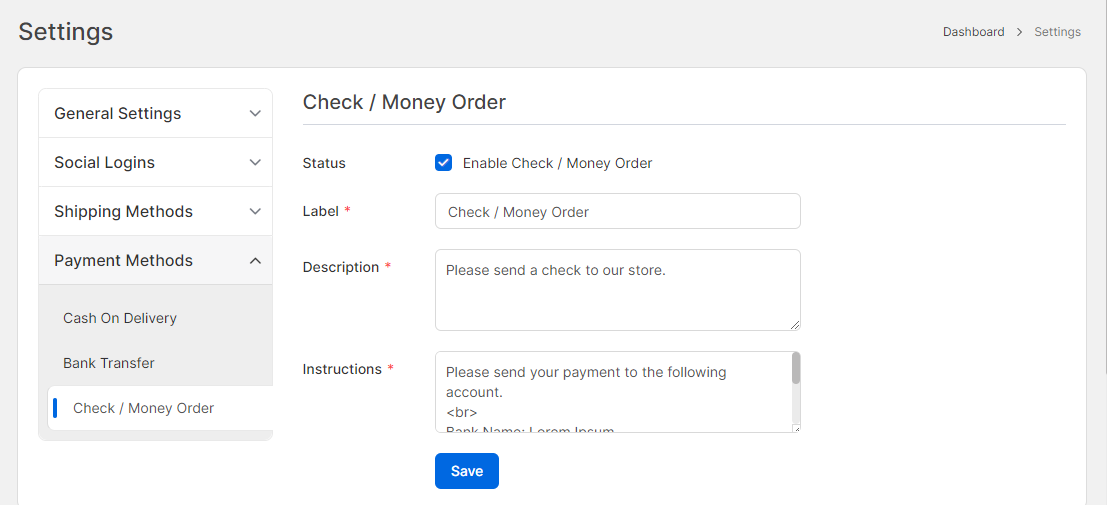1107x505 pixels.
Task: Open Bank Transfer settings
Action: click(x=109, y=363)
